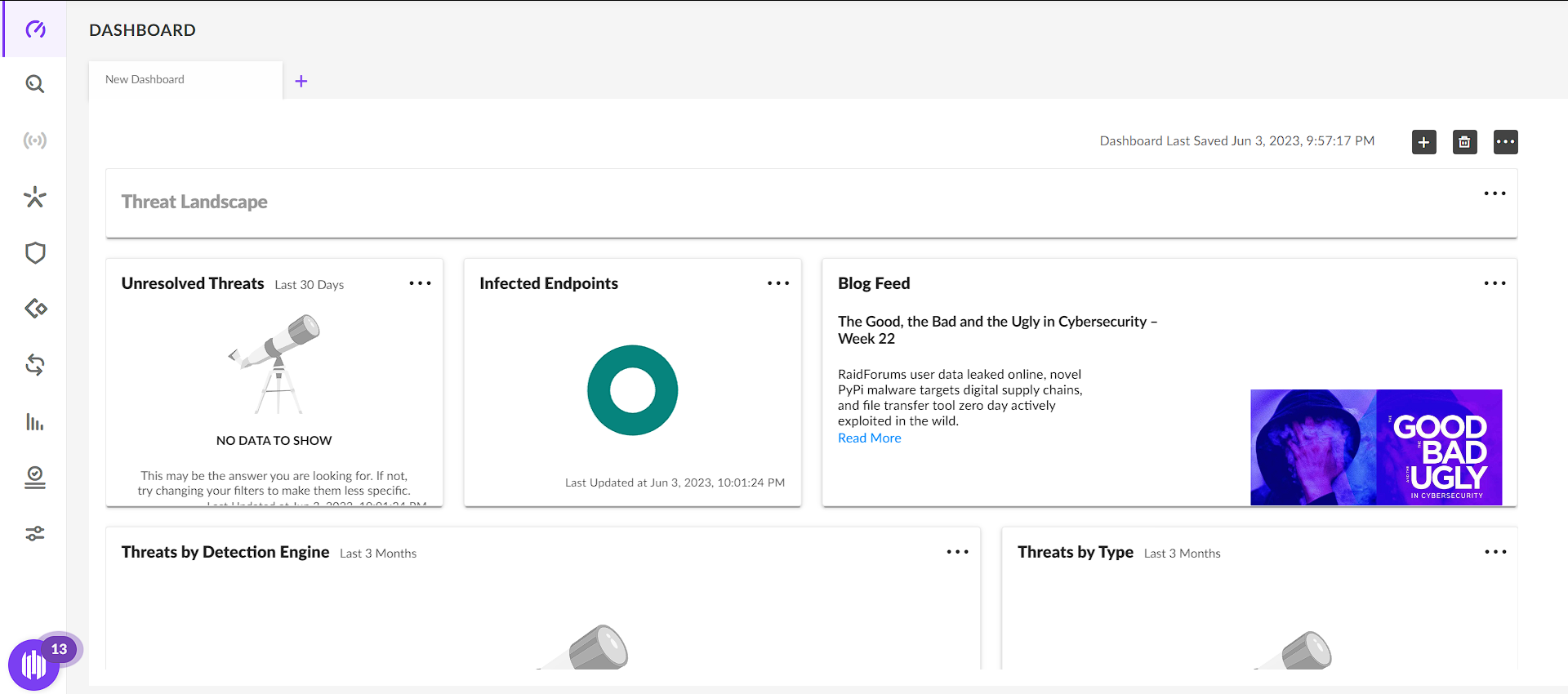1568x694 pixels.
Task: Click the Good Bad Ugly blog thumbnail
Action: (1375, 447)
